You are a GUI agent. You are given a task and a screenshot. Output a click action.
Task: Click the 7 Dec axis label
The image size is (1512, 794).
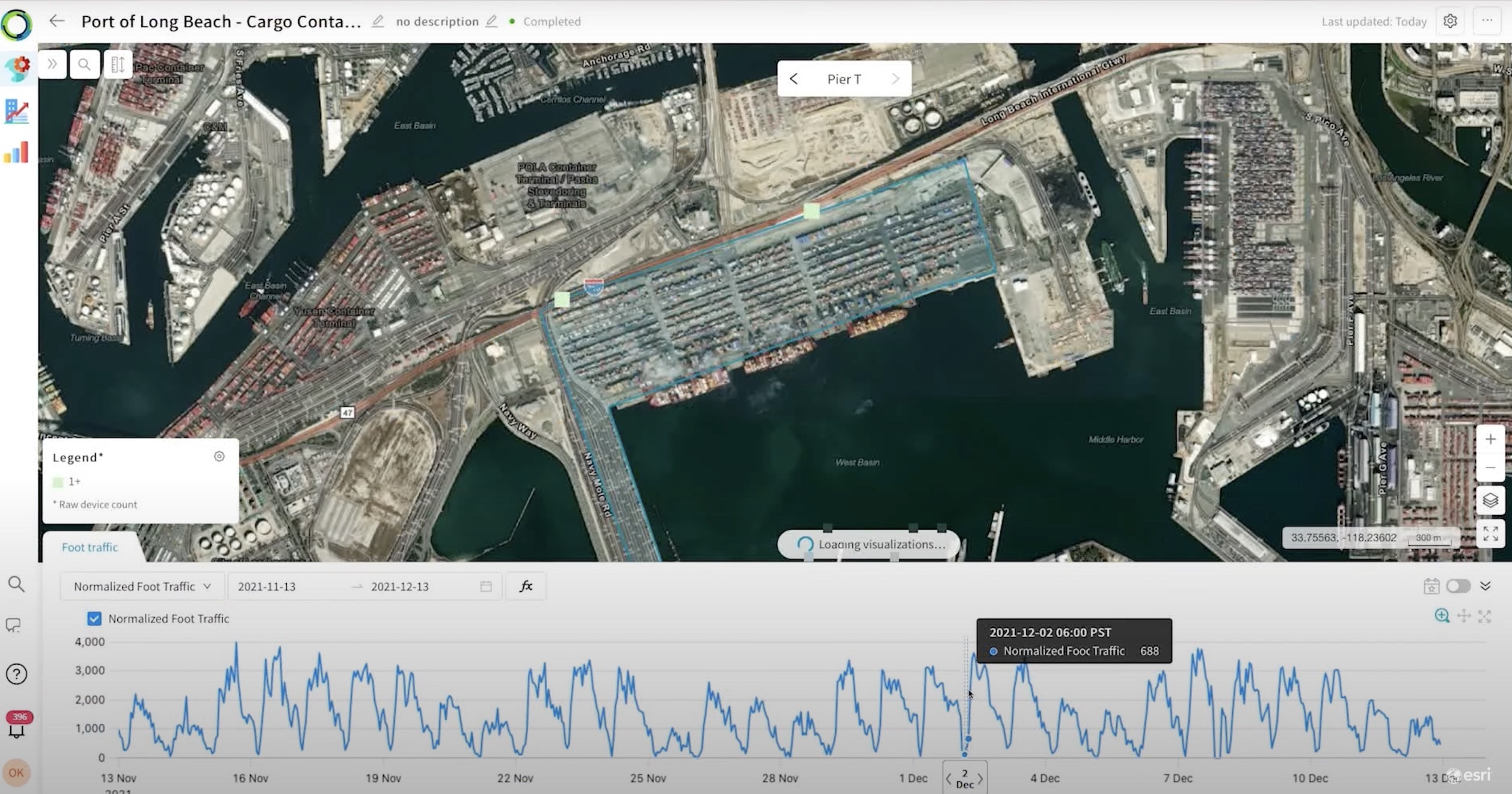pos(1177,778)
